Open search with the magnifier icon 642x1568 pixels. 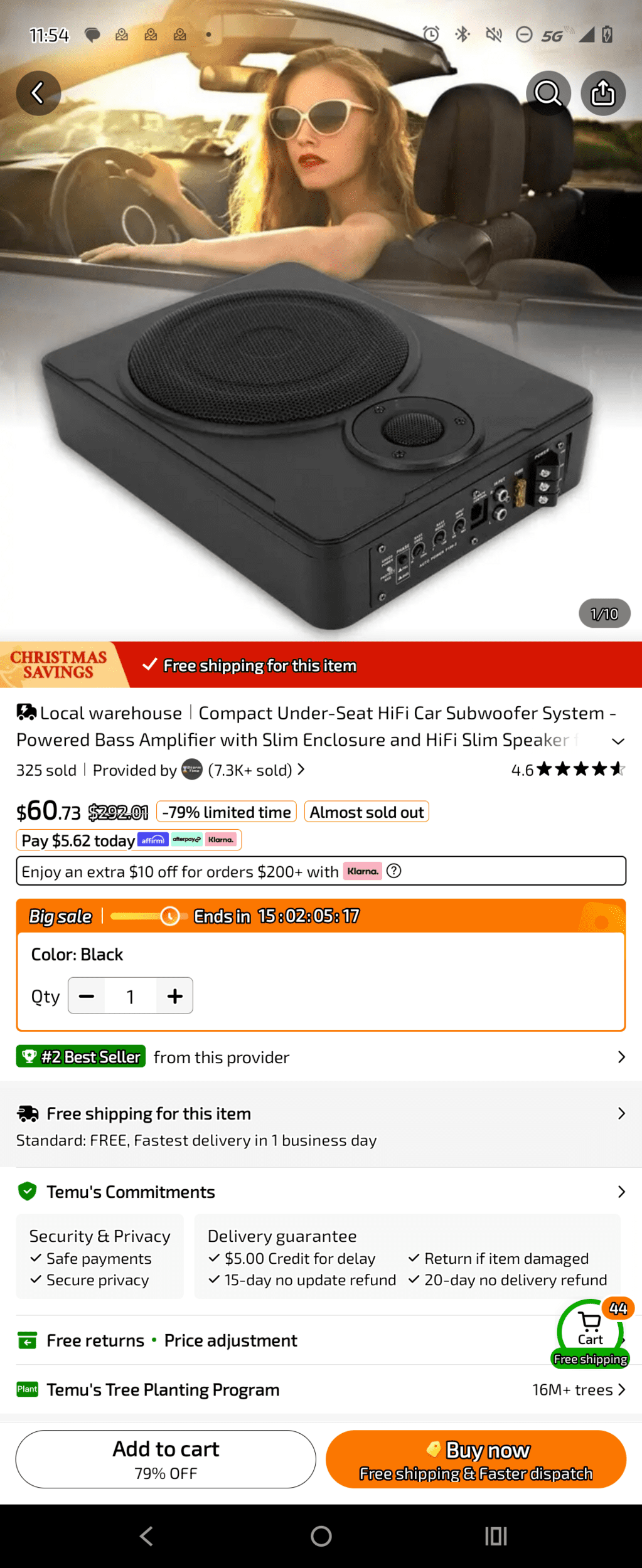548,93
